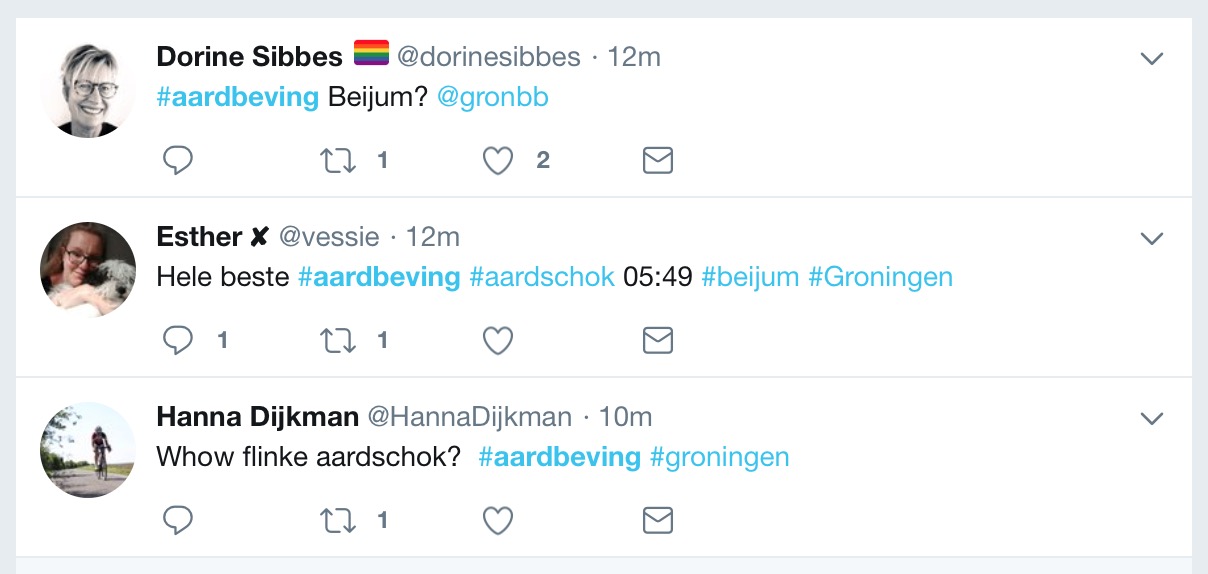Open more options for Dorine Sibbes' tweet
This screenshot has width=1208, height=574.
coord(1152,59)
